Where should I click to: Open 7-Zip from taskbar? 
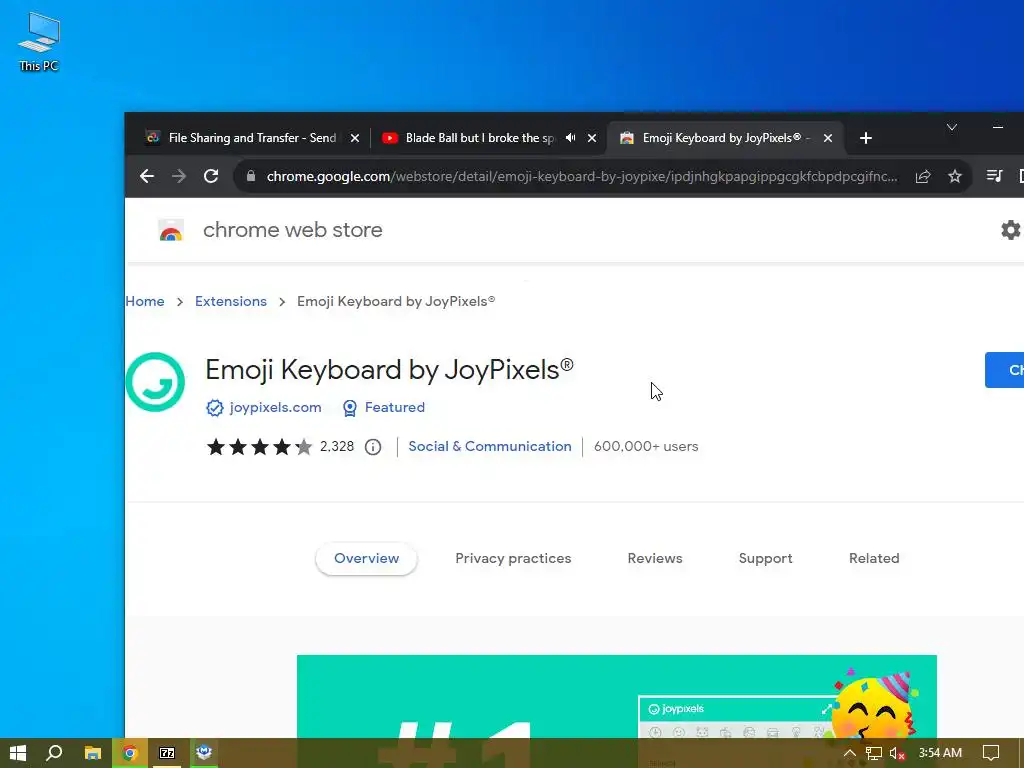tap(167, 753)
